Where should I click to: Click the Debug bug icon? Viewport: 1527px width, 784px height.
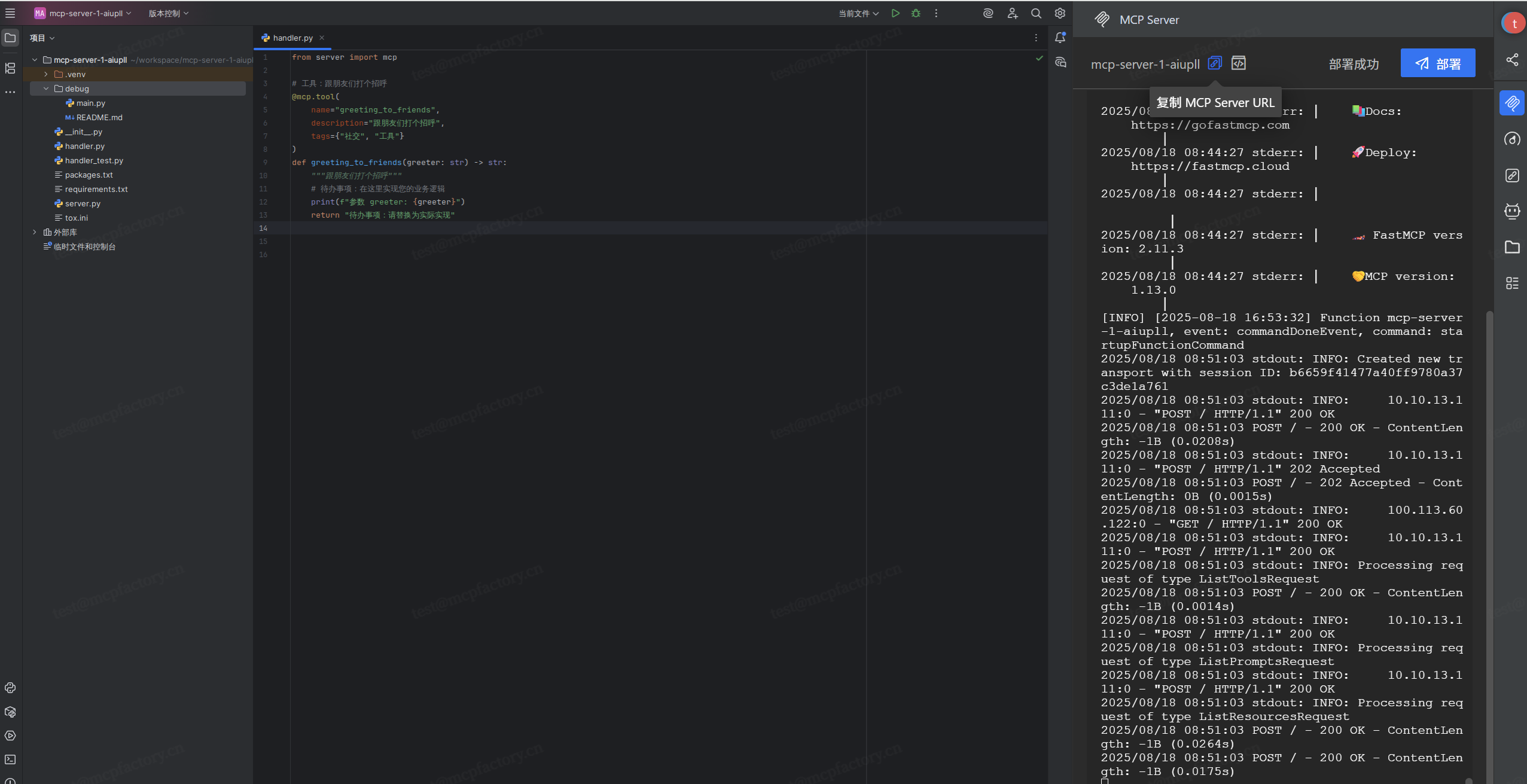click(916, 13)
